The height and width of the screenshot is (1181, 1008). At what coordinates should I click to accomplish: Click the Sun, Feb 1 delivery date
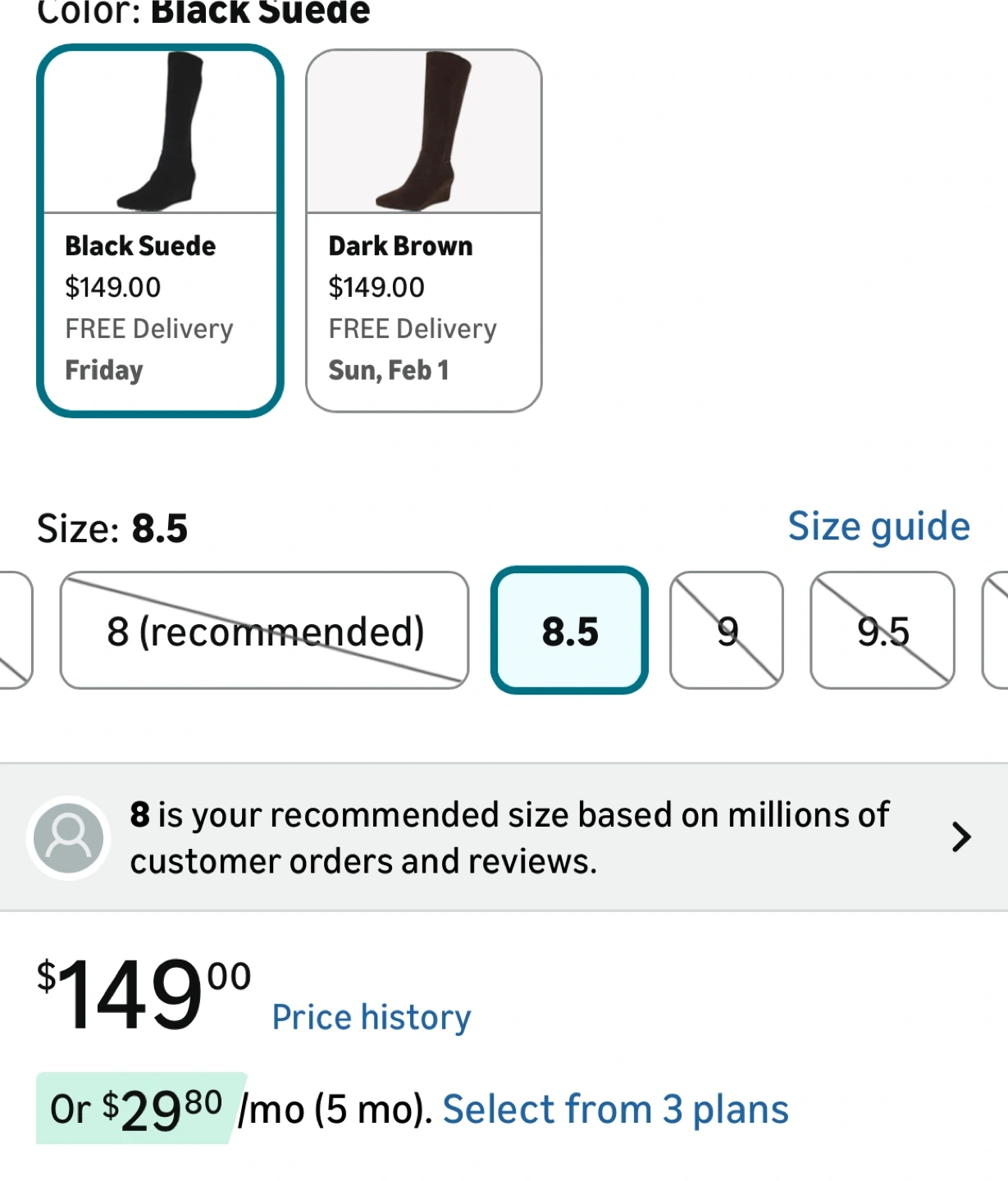coord(389,371)
